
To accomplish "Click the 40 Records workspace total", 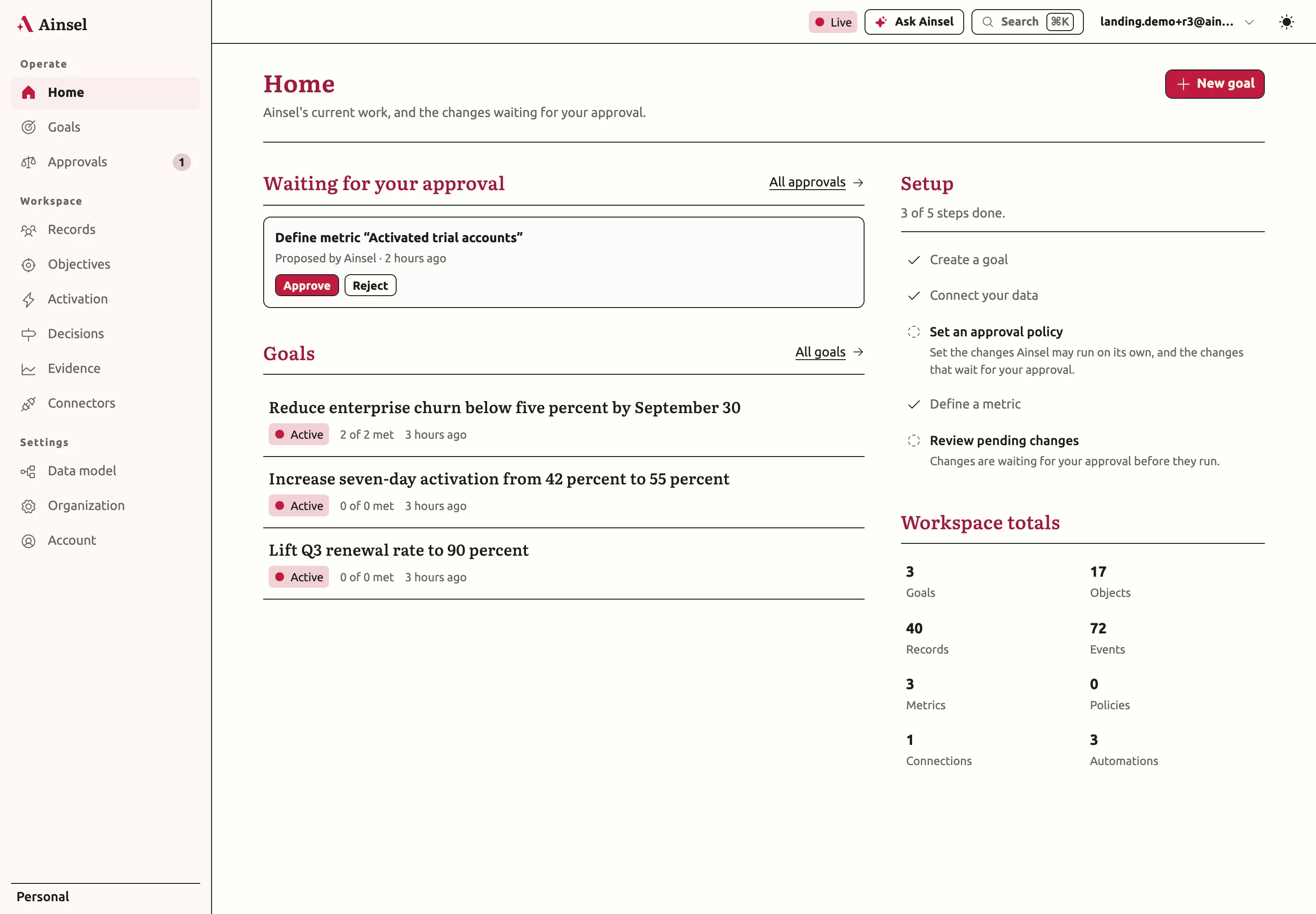I will [x=927, y=638].
